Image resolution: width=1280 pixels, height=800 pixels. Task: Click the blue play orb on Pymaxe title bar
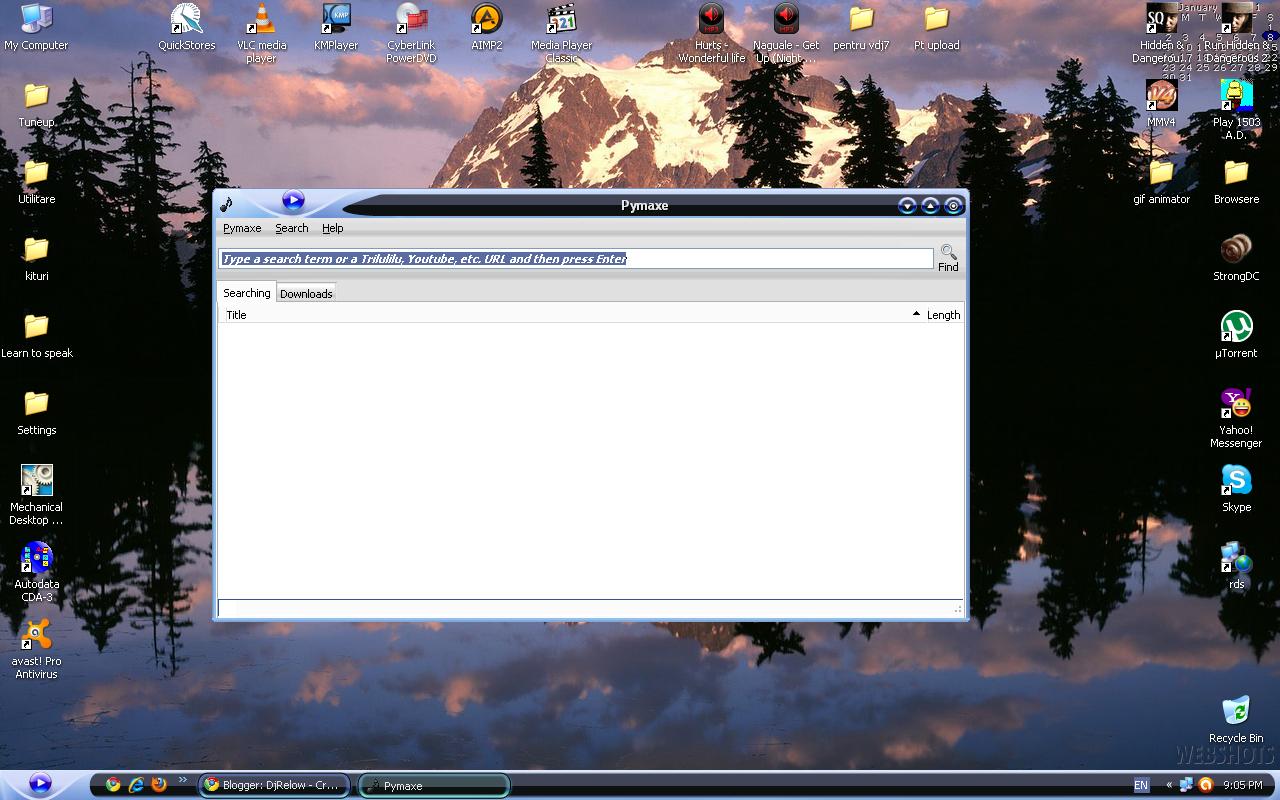point(293,200)
